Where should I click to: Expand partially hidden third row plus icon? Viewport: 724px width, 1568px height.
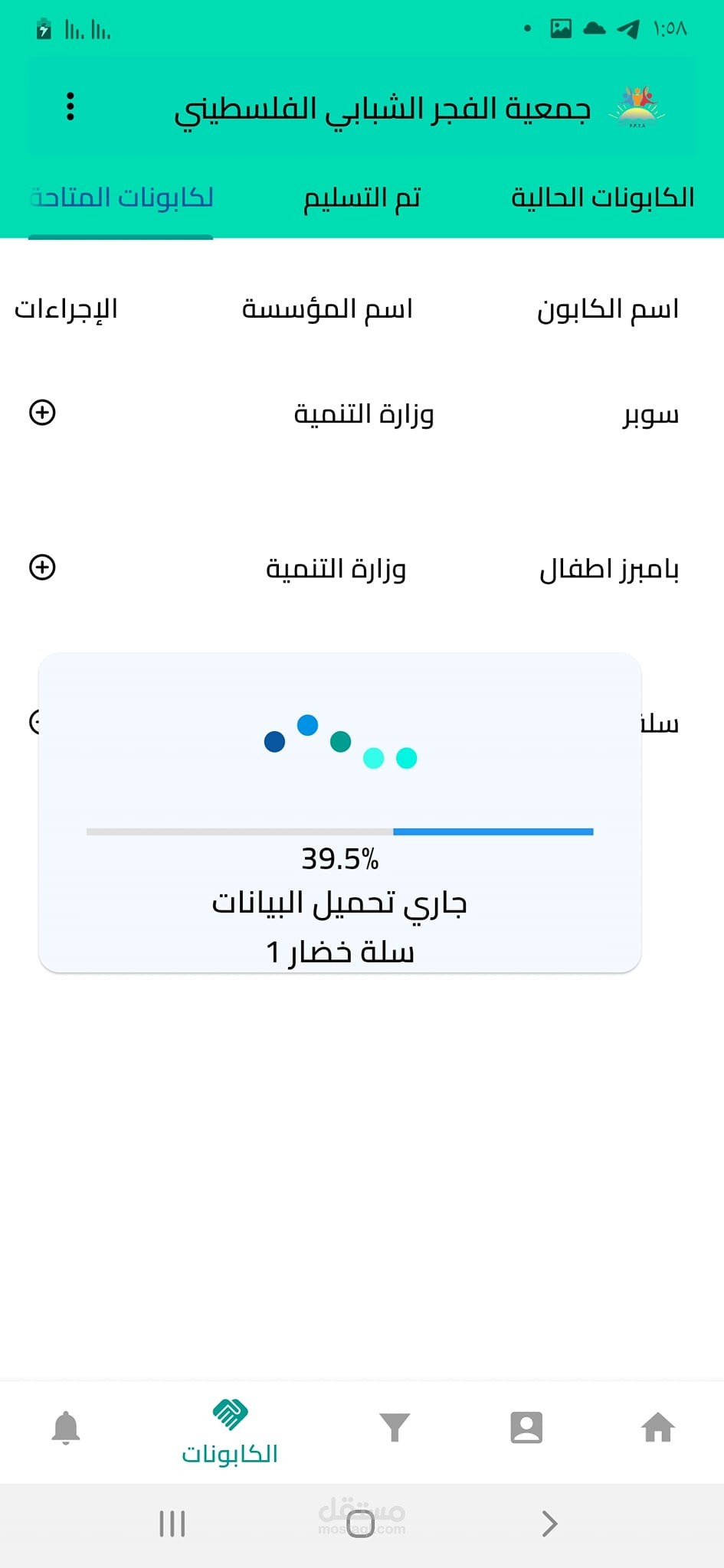[34, 722]
